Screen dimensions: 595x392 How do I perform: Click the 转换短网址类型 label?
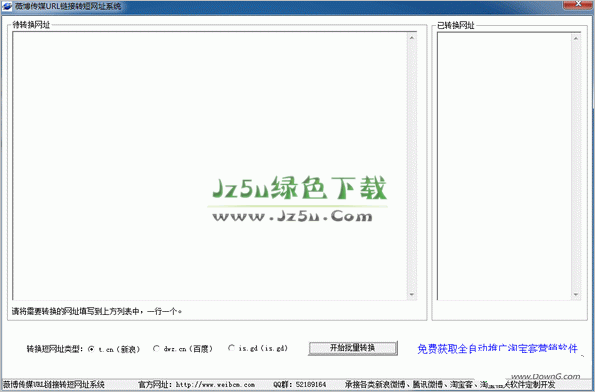tap(55, 349)
